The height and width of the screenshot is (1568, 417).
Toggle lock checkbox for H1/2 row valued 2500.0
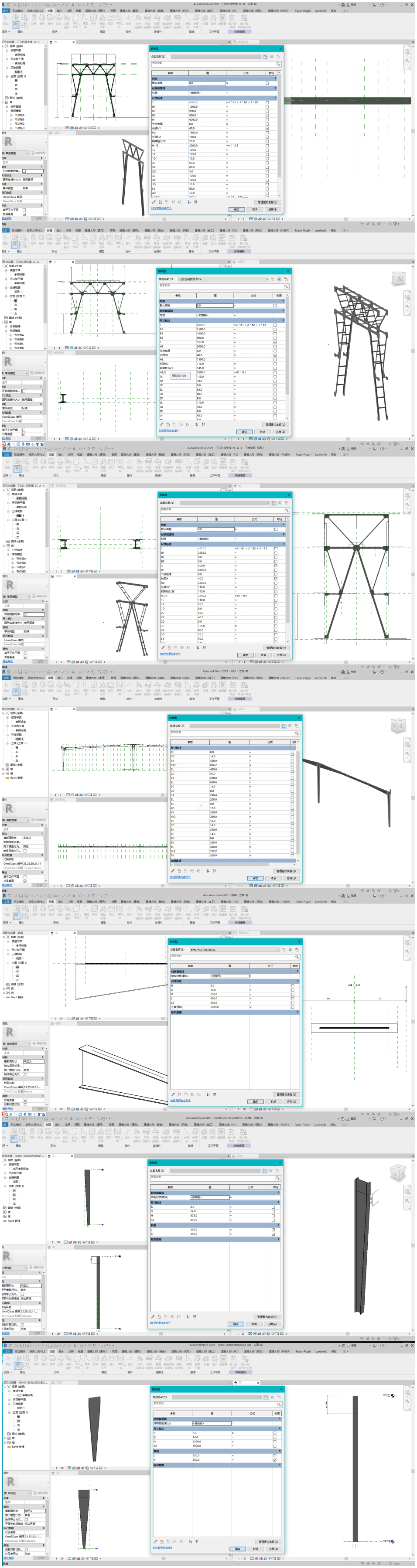(x=275, y=372)
